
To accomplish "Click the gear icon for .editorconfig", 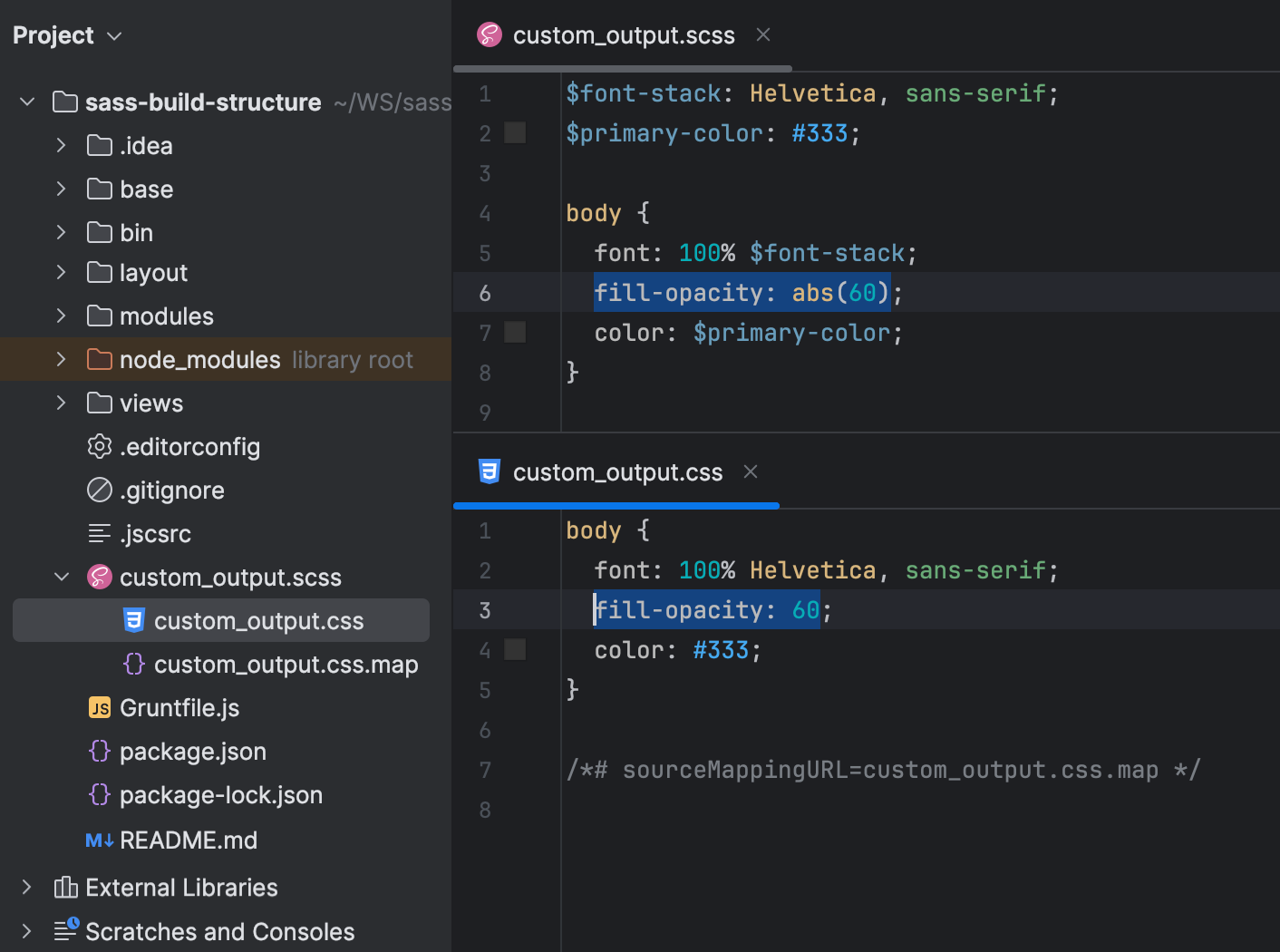I will [99, 446].
